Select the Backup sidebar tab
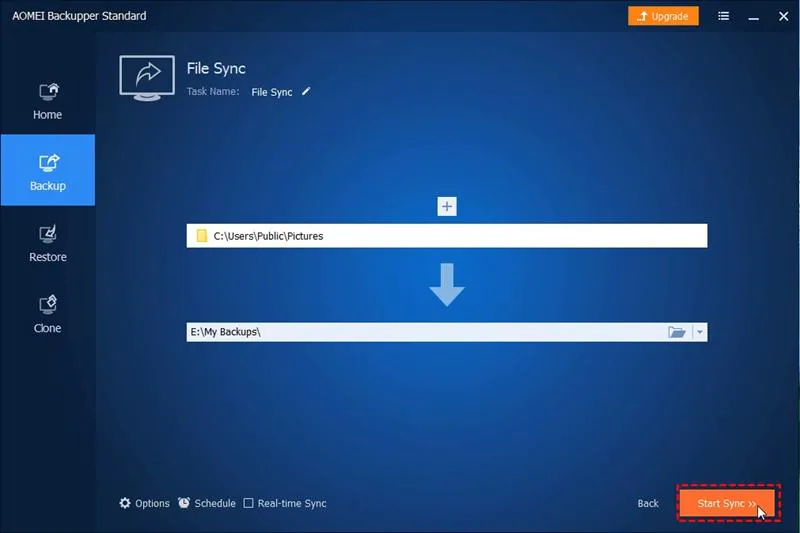Screen dimensions: 800x533 (47, 170)
